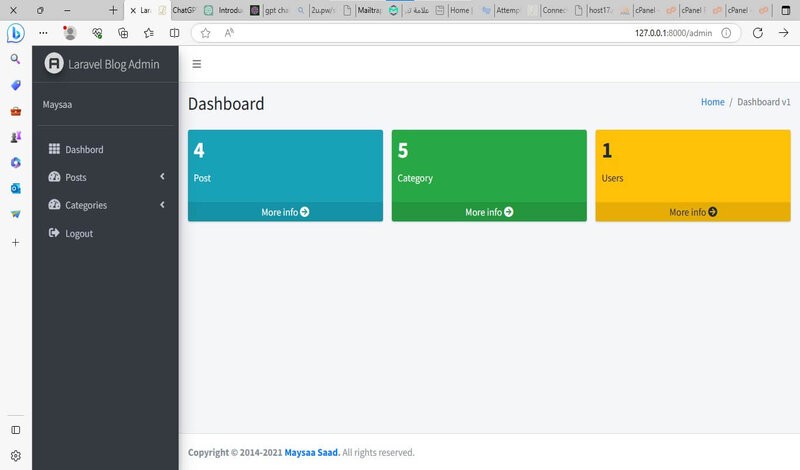Click Logout in sidebar
800x470 pixels.
[x=105, y=233]
